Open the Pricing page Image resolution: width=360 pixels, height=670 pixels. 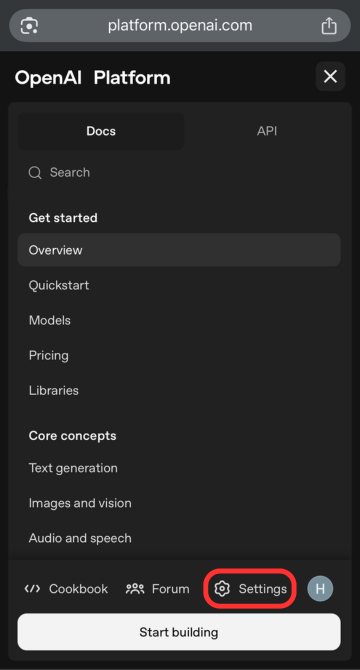tap(49, 356)
